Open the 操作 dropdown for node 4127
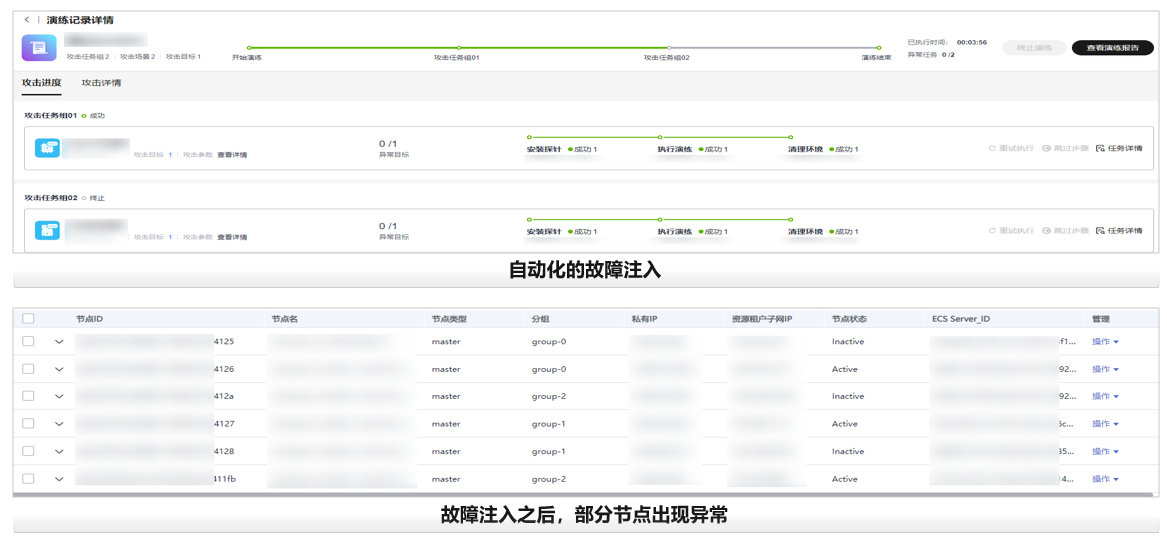The image size is (1167, 541). (1105, 423)
